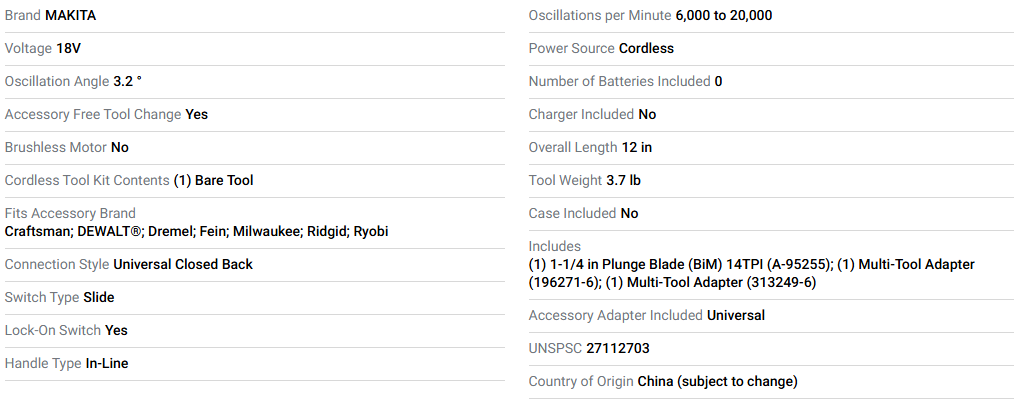Click the Brand MAKITA value
This screenshot has height=399, width=1014.
tap(70, 16)
